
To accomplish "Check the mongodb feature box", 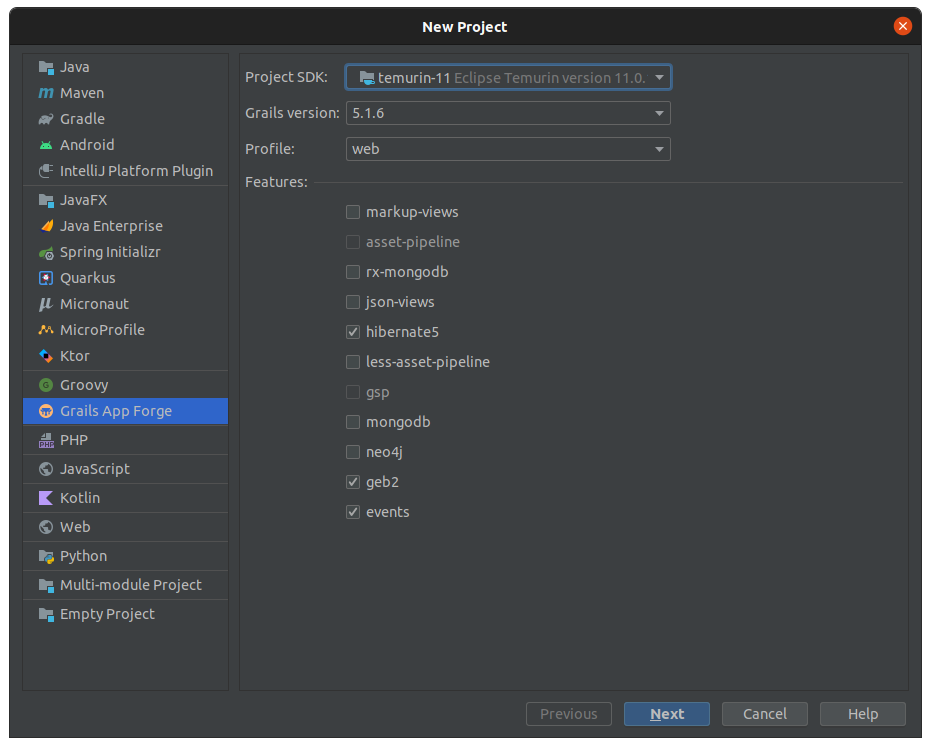I will [x=353, y=422].
